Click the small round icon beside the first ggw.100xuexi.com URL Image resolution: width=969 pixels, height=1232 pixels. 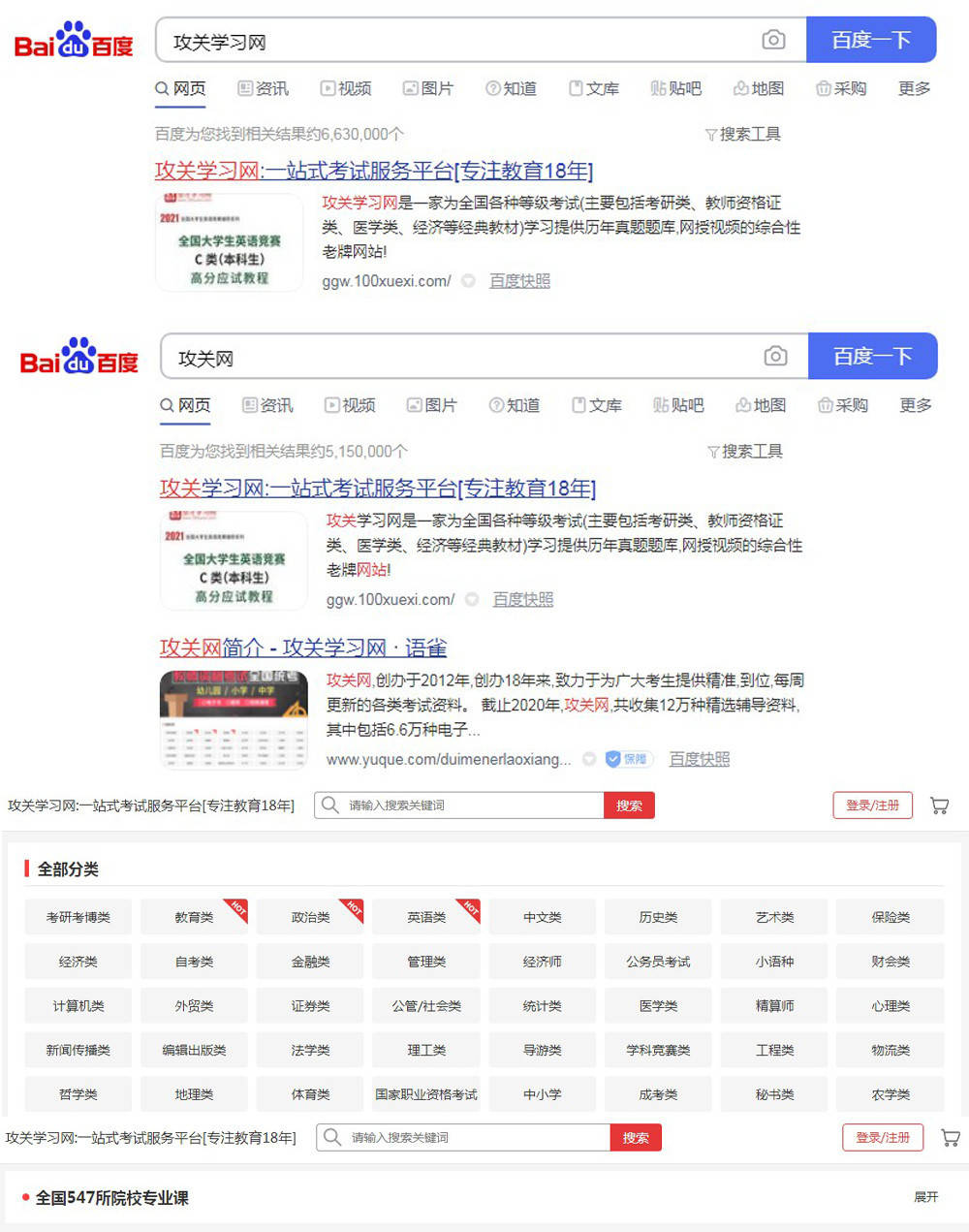point(468,281)
